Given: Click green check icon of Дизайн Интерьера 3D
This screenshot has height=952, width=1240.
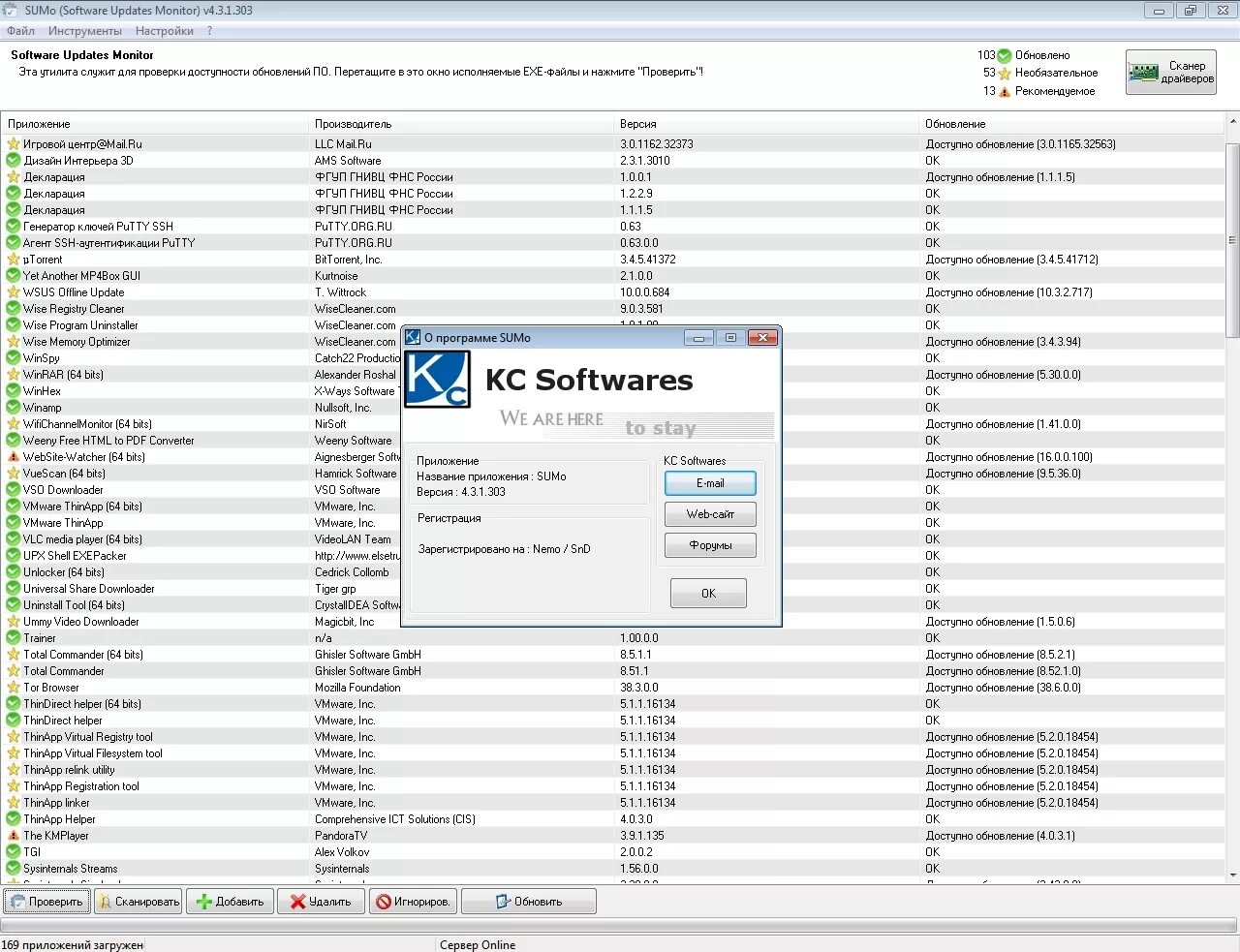Looking at the screenshot, I should pyautogui.click(x=14, y=161).
